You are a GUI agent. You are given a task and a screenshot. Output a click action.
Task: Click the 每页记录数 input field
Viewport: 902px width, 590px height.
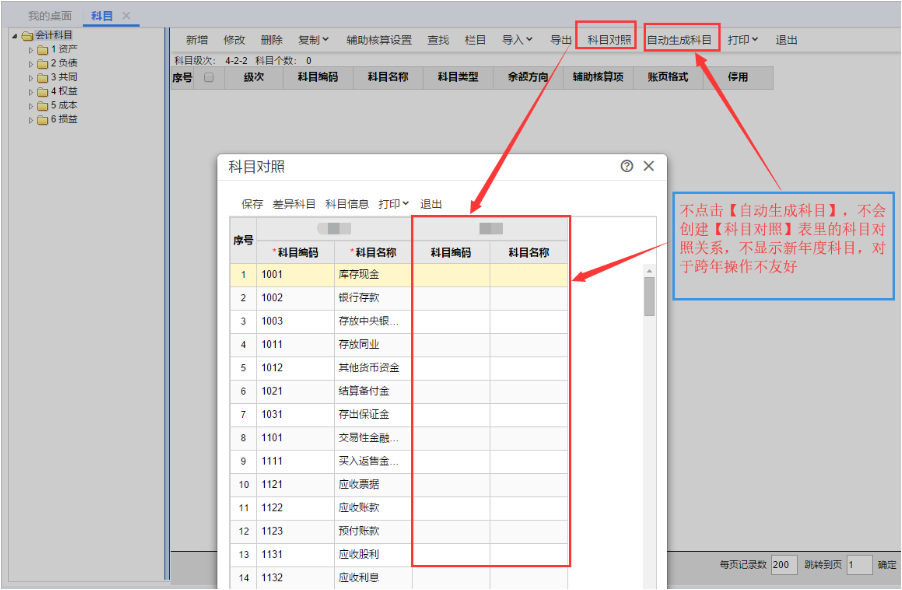click(x=784, y=565)
